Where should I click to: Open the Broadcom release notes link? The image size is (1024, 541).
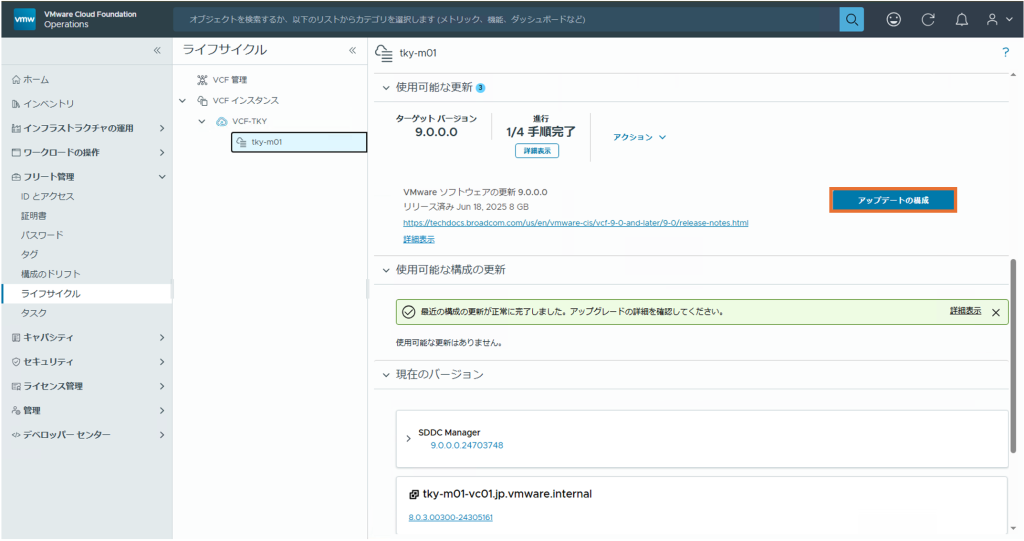coord(575,223)
